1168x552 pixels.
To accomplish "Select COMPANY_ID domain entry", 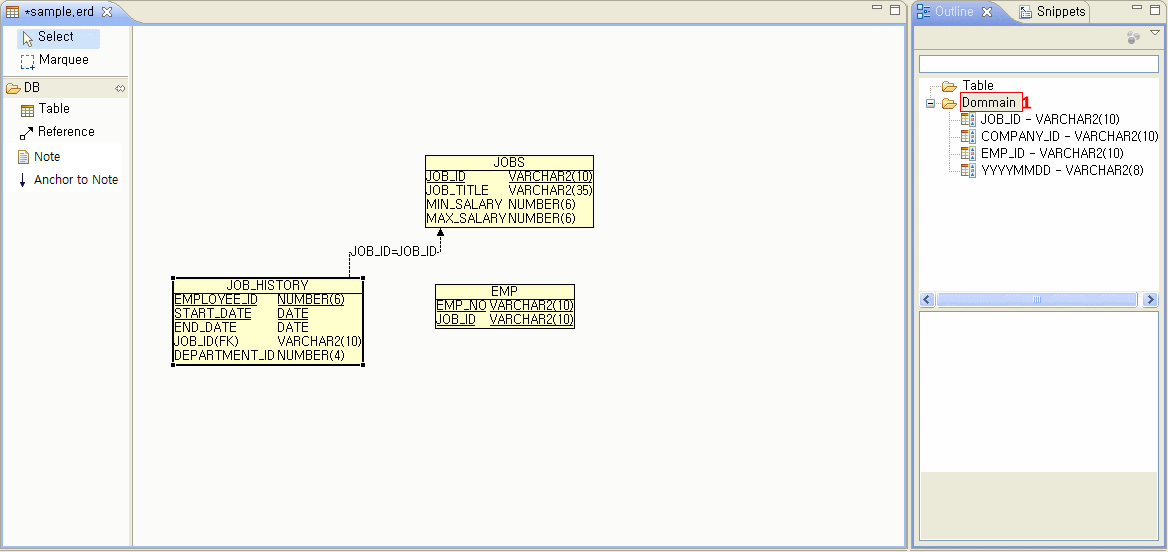I will click(1069, 136).
